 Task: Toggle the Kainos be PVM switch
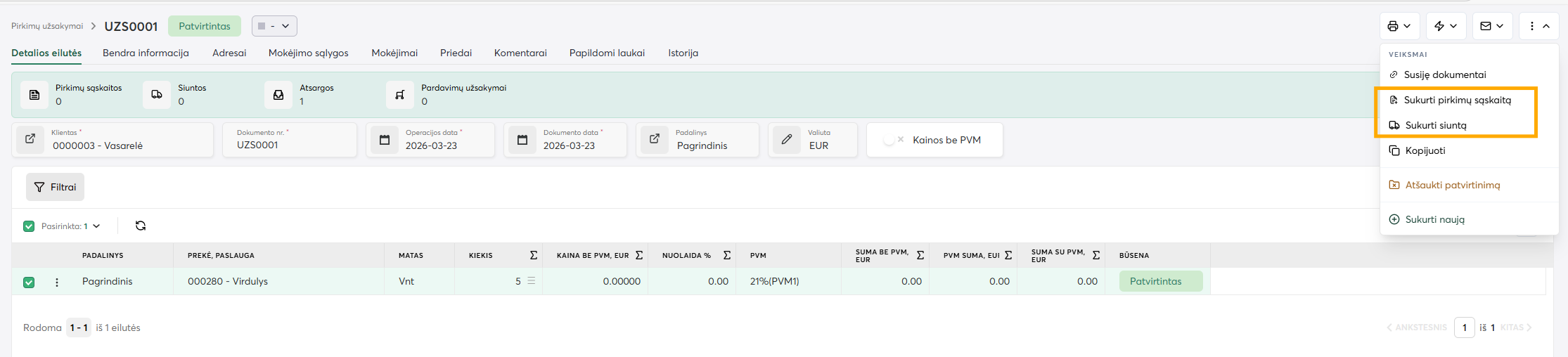point(892,140)
